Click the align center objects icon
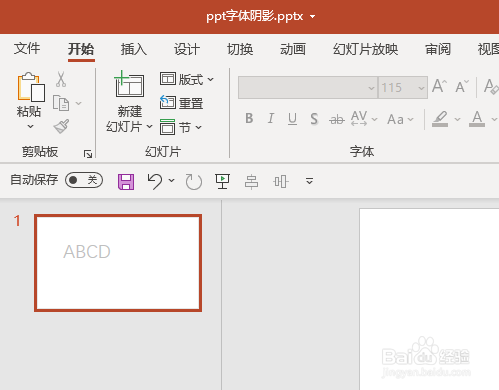This screenshot has height=390, width=499. pos(251,182)
